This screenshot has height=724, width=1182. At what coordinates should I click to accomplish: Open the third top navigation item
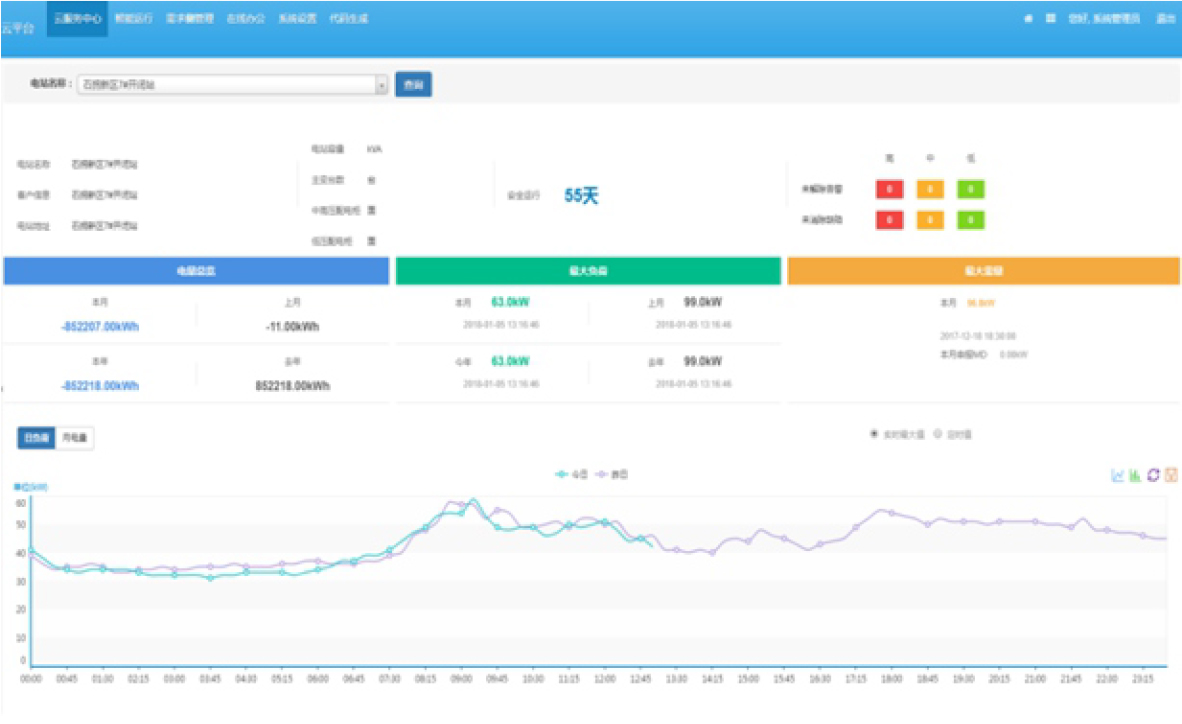point(190,19)
